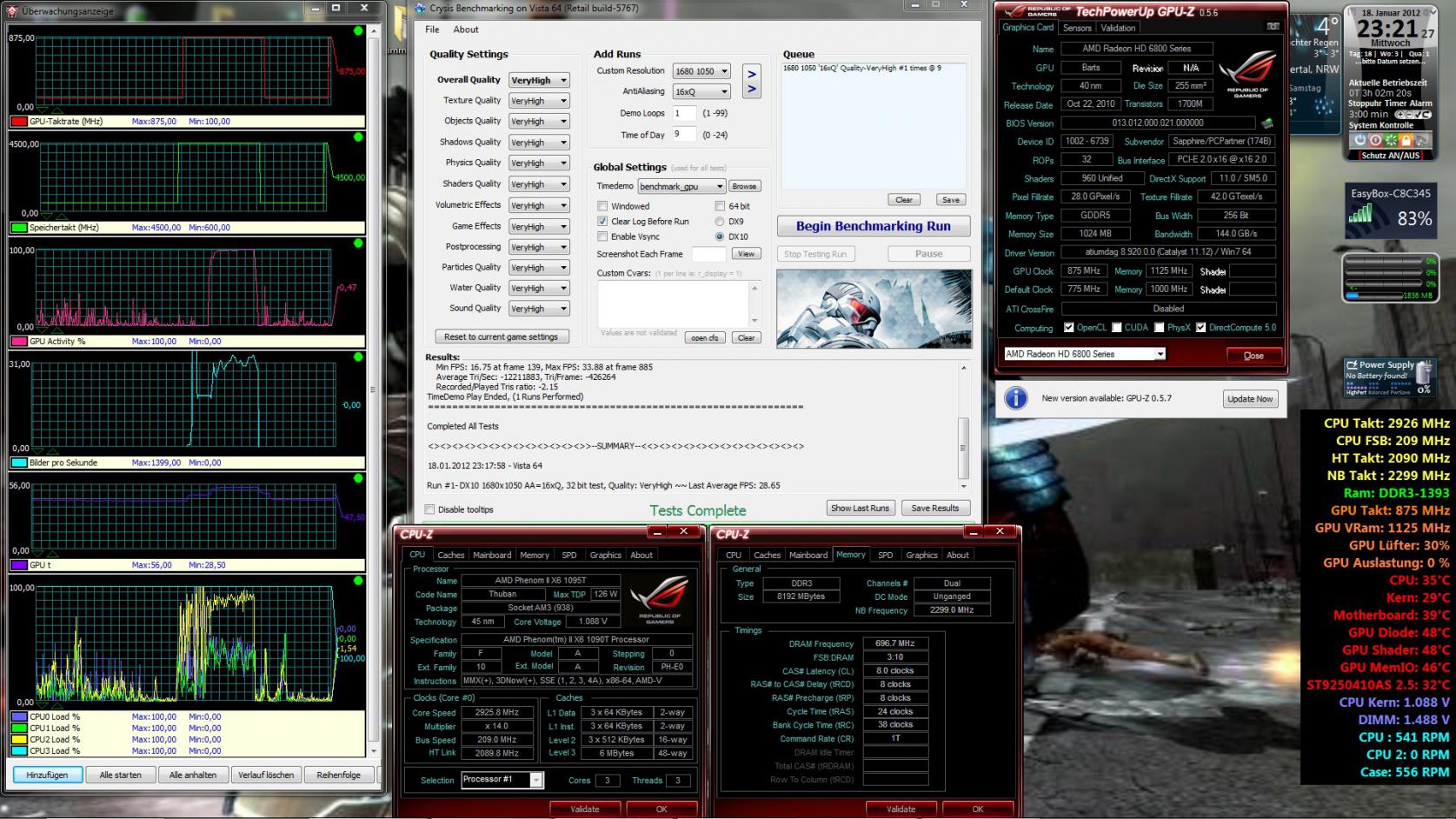Click the red GPU-Taktrate color swatch
Viewport: 1456px width, 819px height.
(18, 122)
